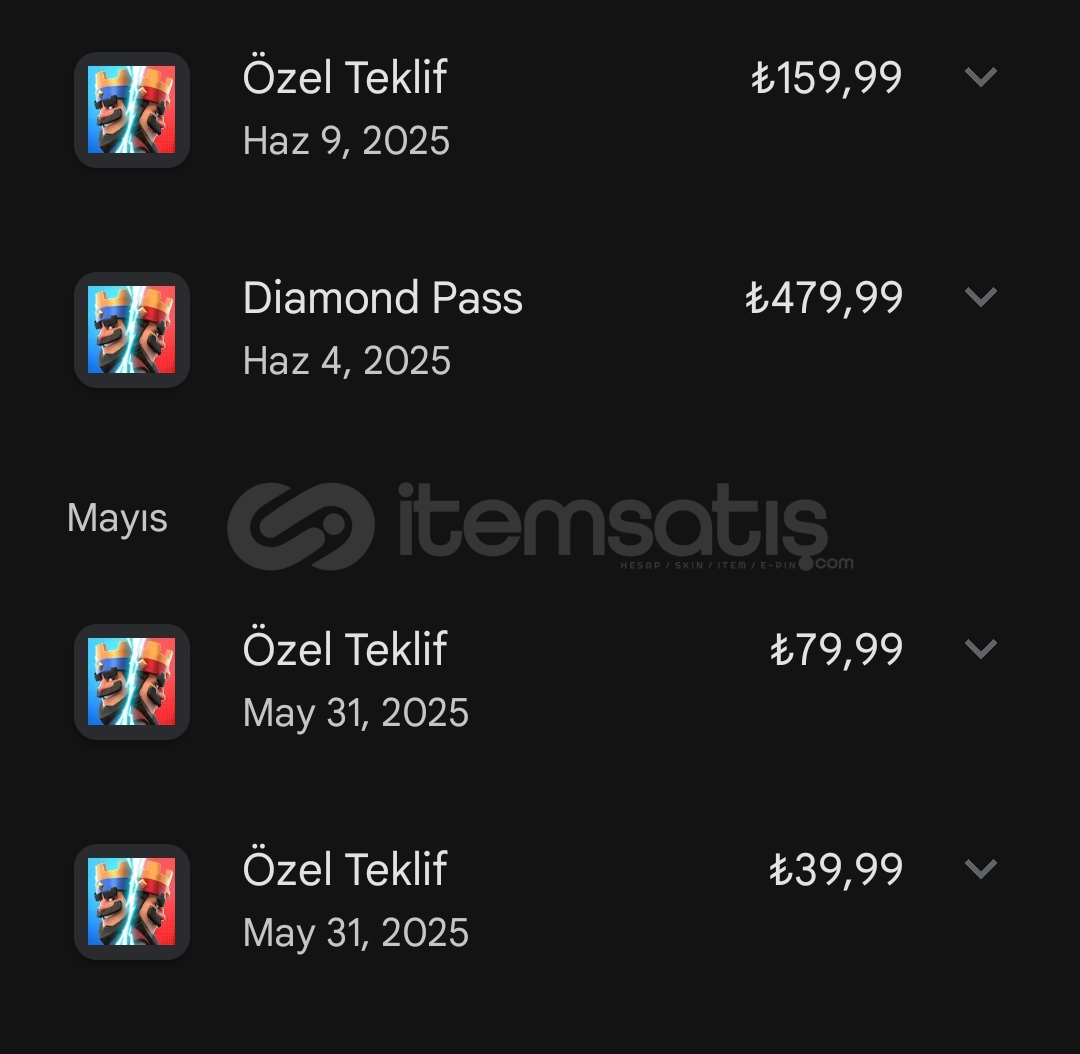Image resolution: width=1080 pixels, height=1054 pixels.
Task: Open game icon of the ₺79,99 purchase
Action: click(x=132, y=681)
